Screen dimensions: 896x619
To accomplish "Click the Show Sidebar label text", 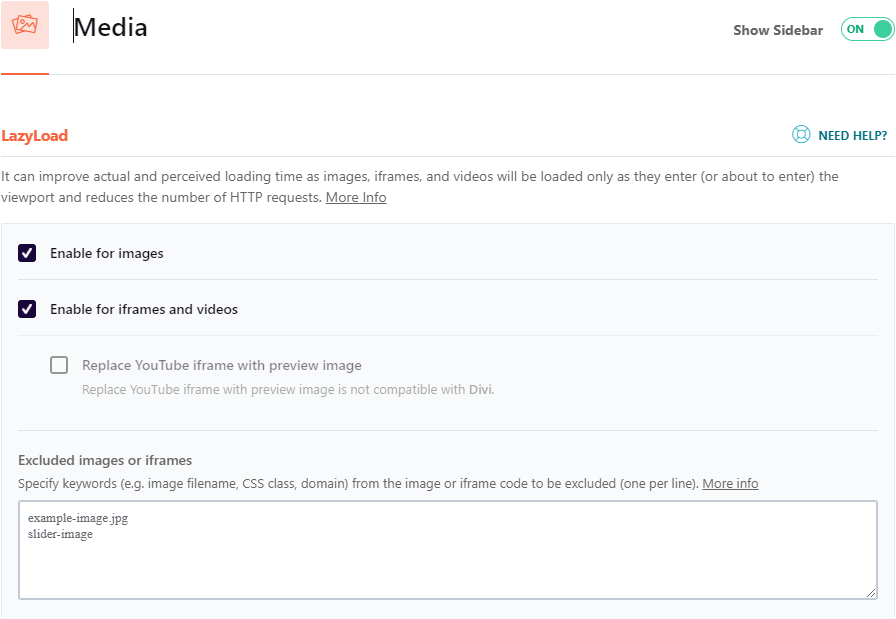I will pyautogui.click(x=777, y=30).
